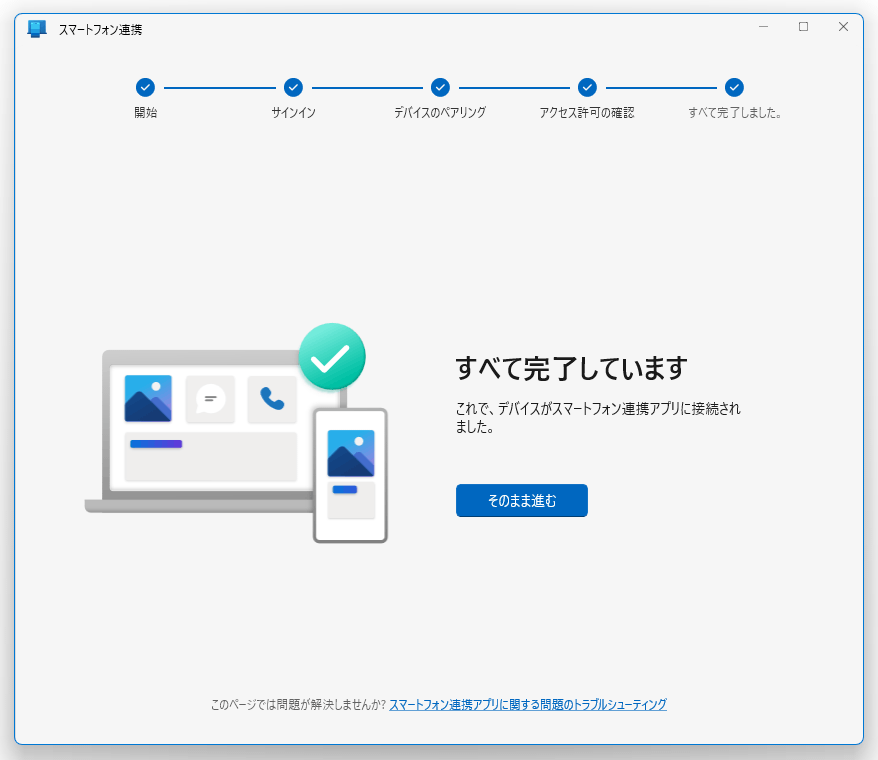Close the スマートフォン連携 window
The height and width of the screenshot is (760, 878).
tap(843, 27)
